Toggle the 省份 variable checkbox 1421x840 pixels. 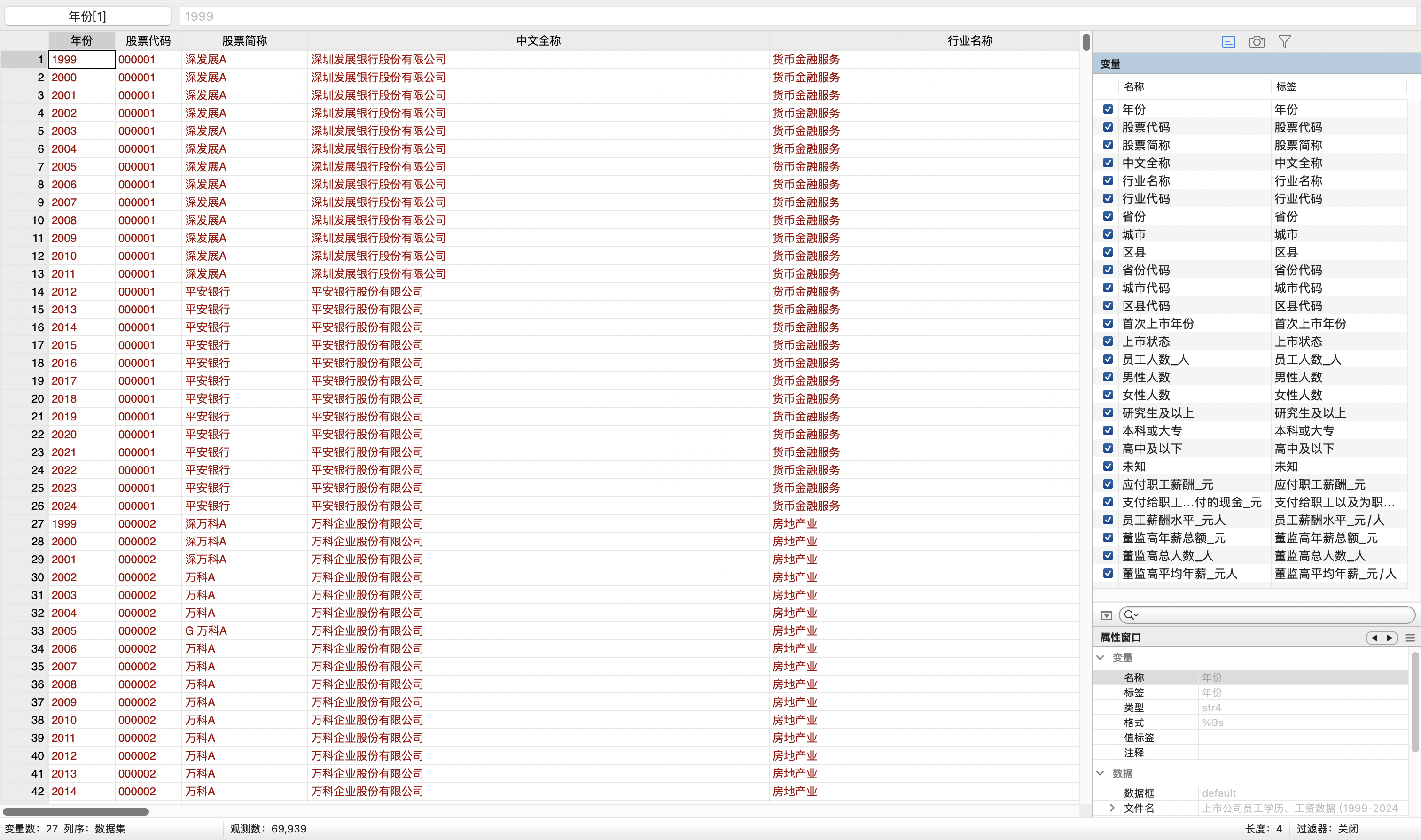coord(1108,216)
